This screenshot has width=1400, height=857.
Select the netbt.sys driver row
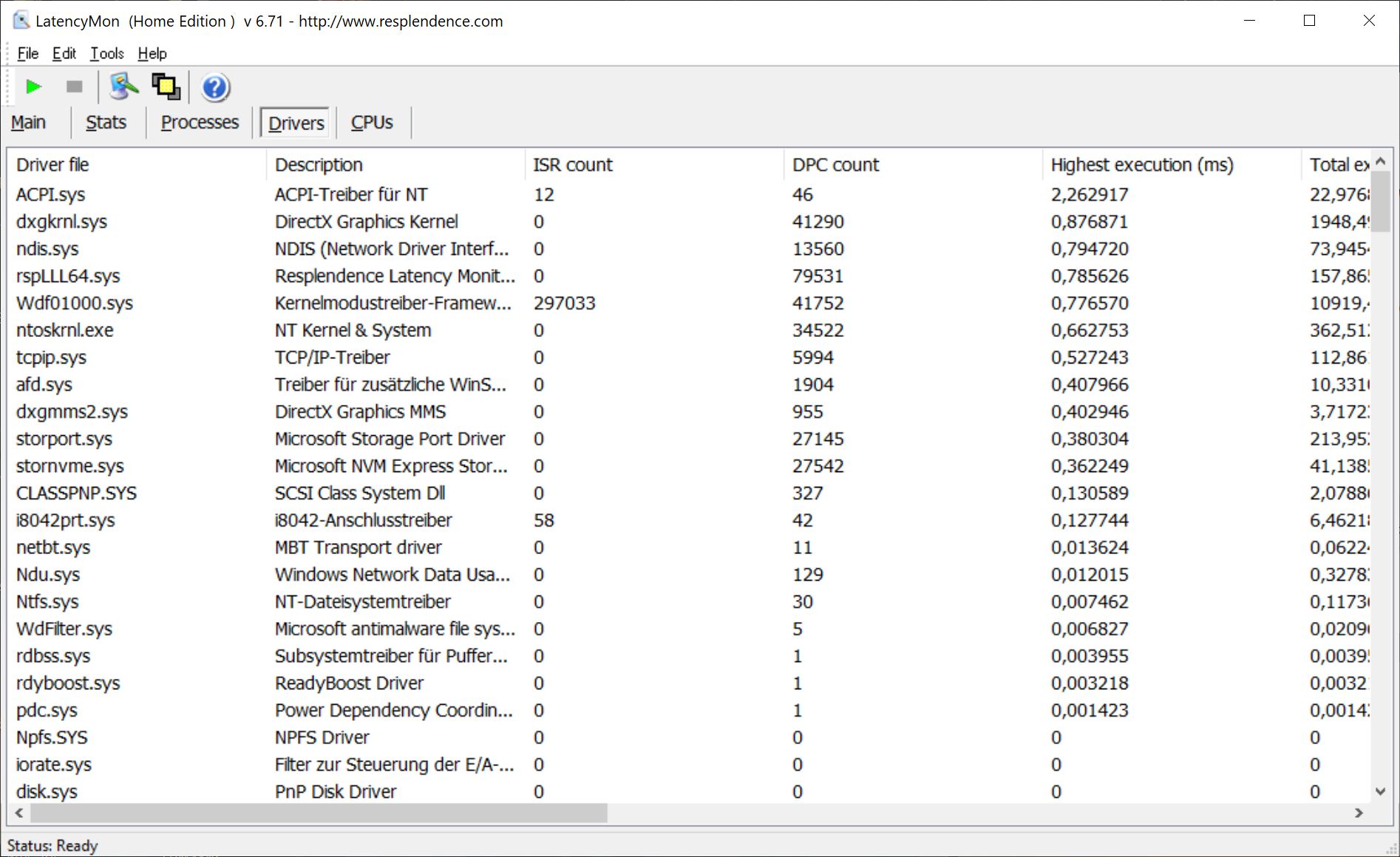tap(689, 547)
